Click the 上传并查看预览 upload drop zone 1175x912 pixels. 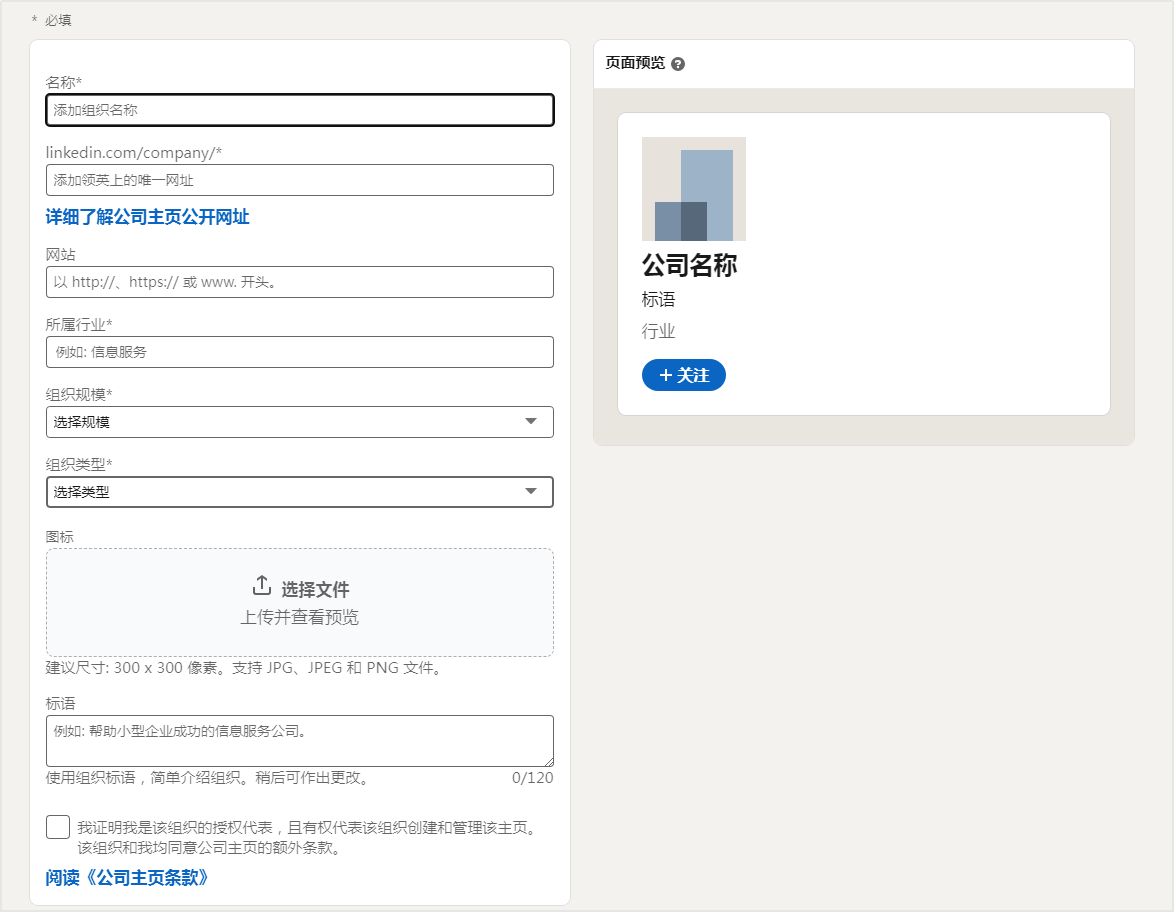pyautogui.click(x=299, y=618)
